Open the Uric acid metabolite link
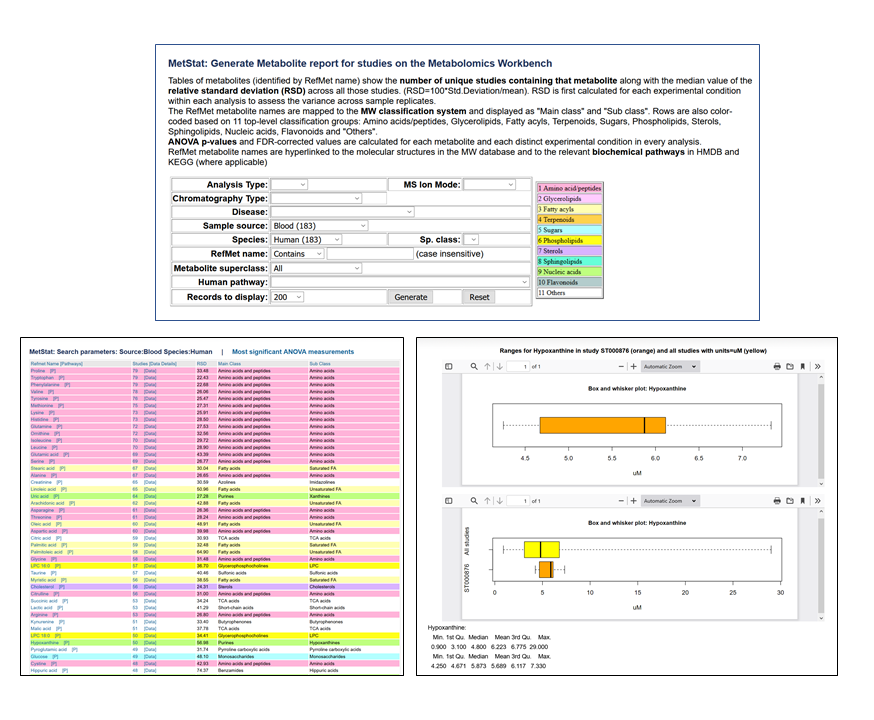Viewport: 874px width, 720px height. point(40,496)
